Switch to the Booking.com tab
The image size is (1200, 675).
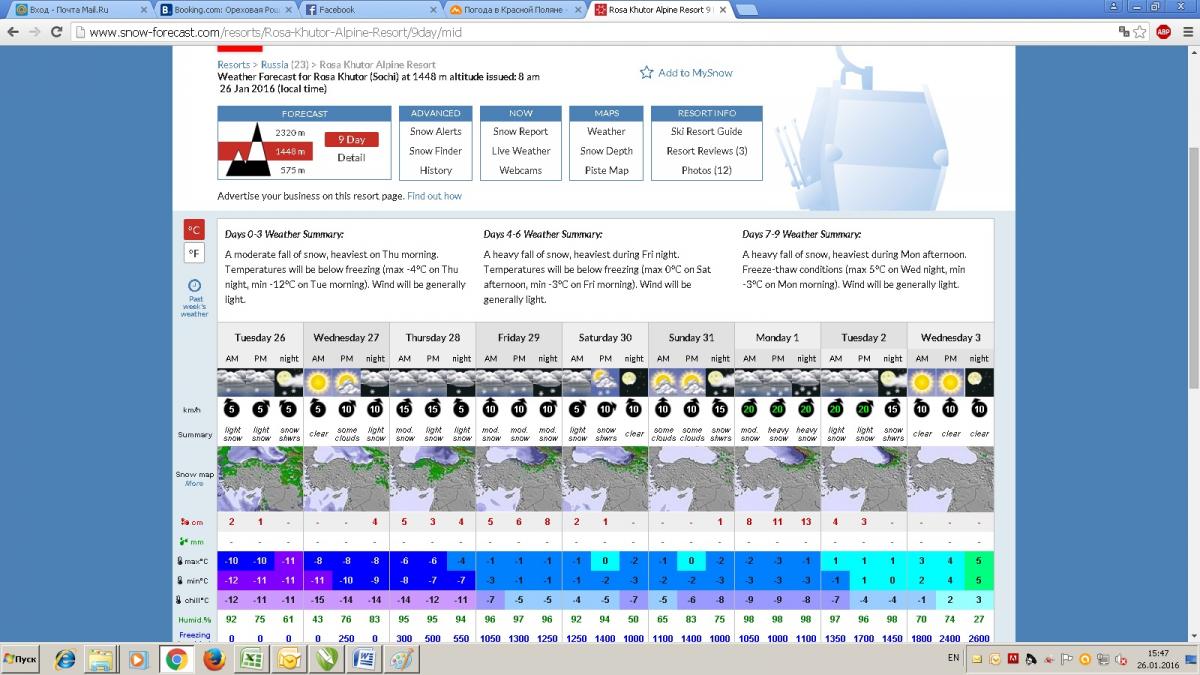coord(225,9)
